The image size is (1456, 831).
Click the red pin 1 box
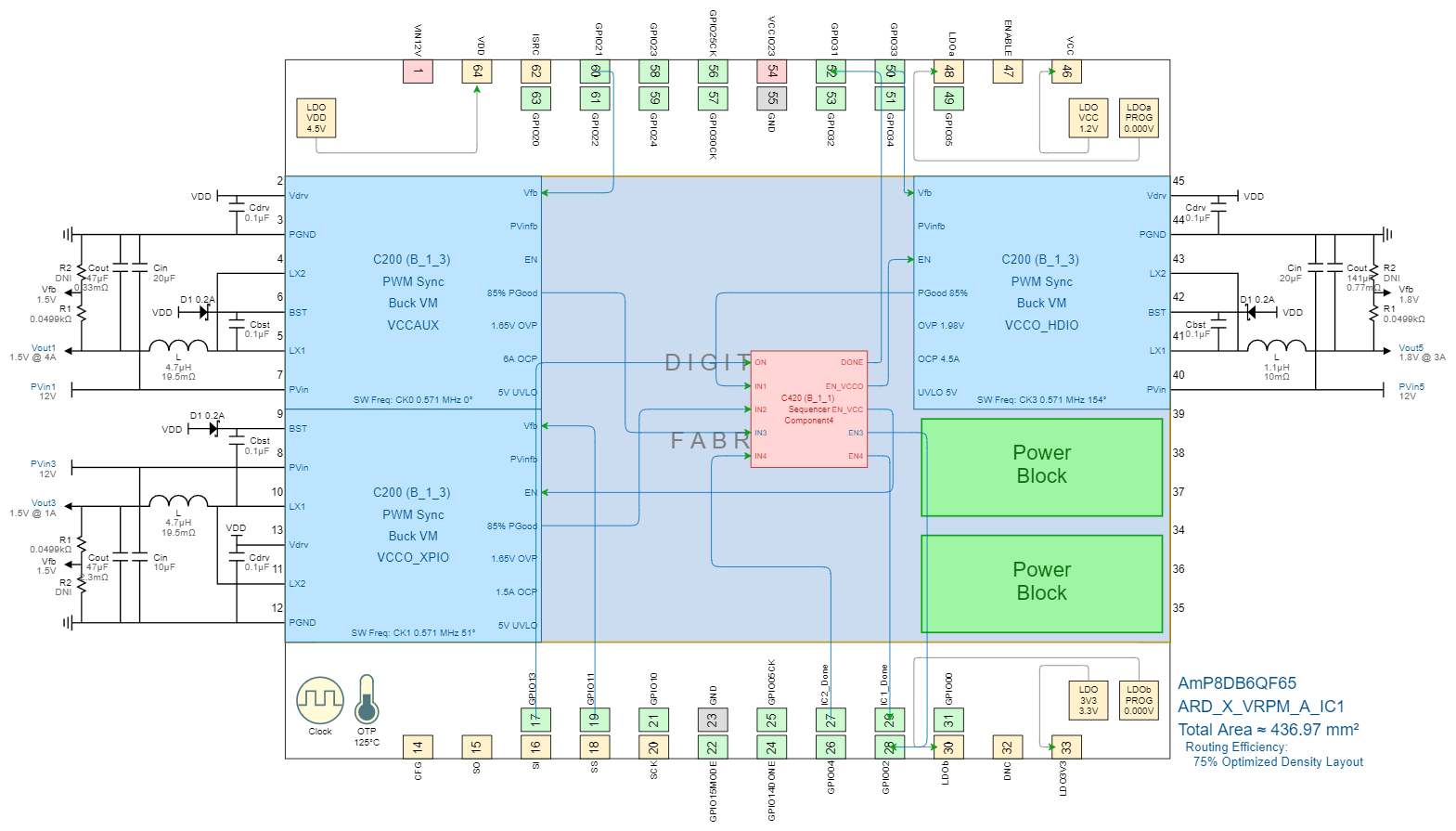(x=418, y=71)
